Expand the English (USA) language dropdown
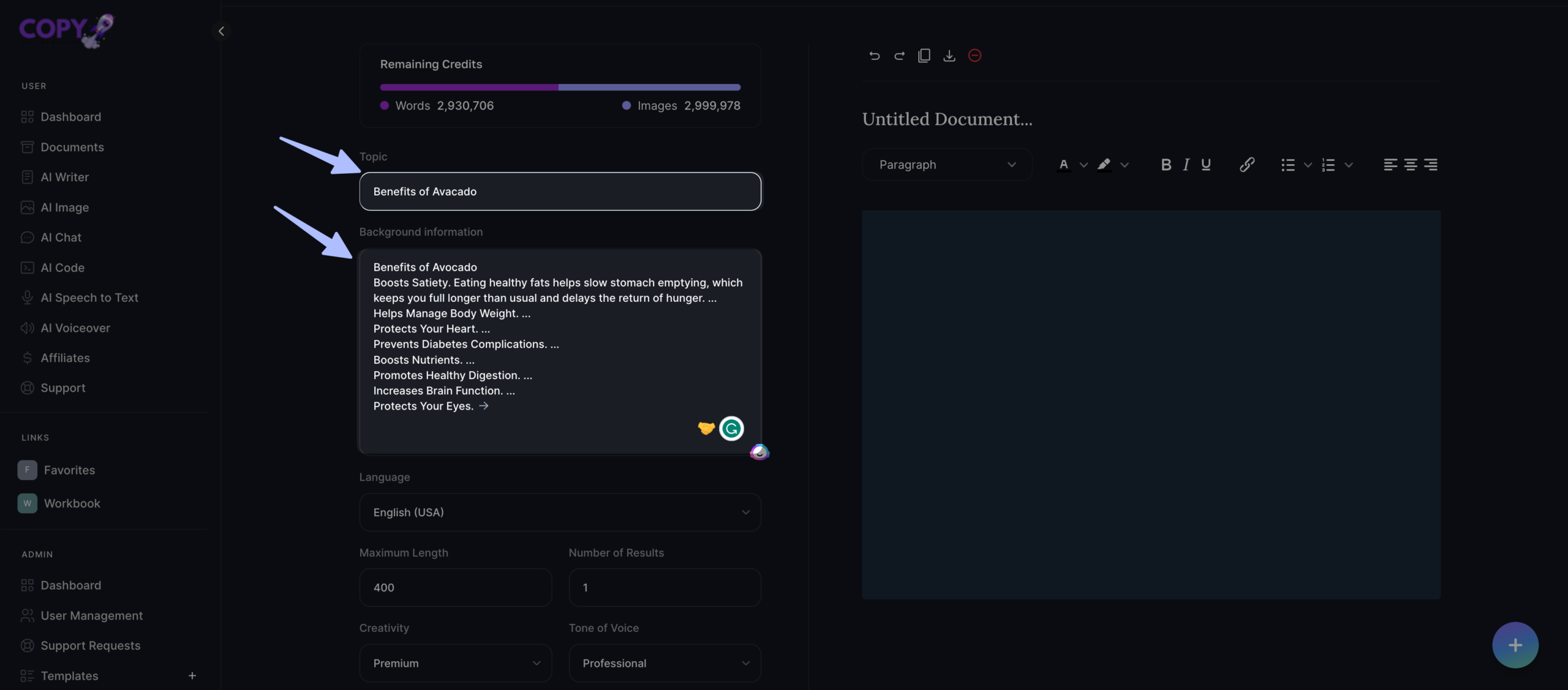This screenshot has height=690, width=1568. pyautogui.click(x=560, y=512)
